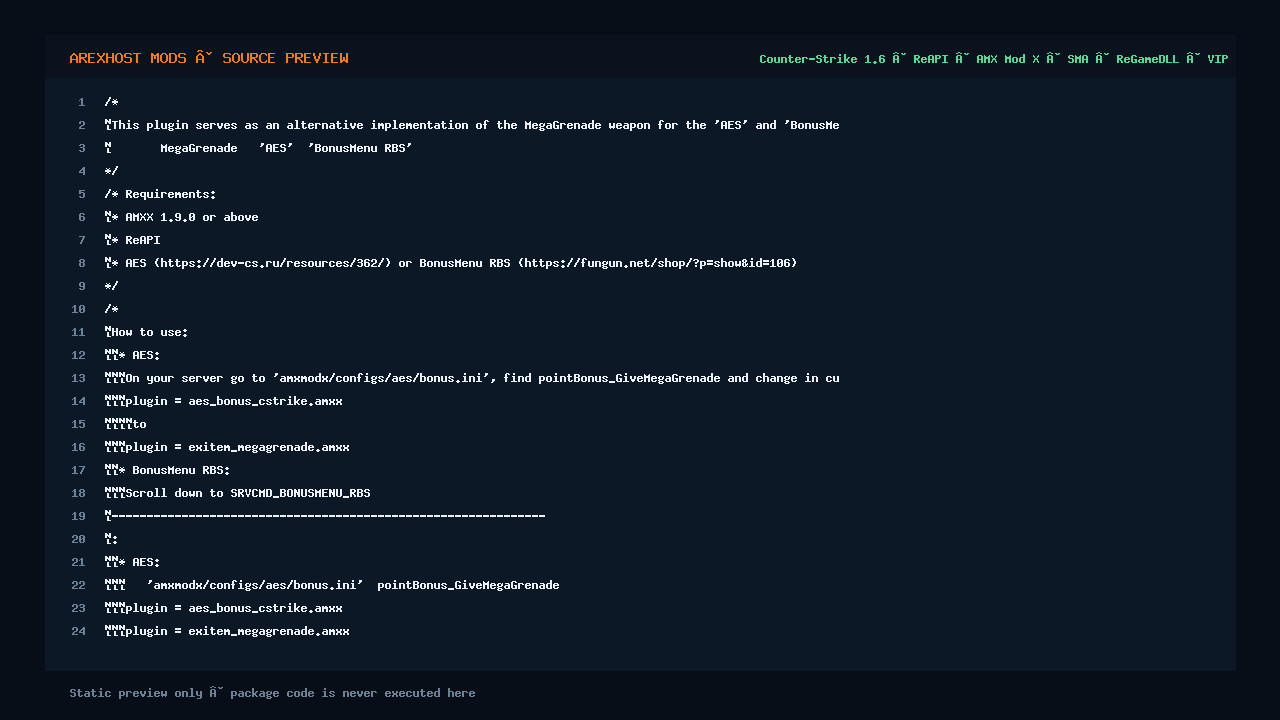
Task: Click the 'Static preview only' footer note
Action: click(x=272, y=693)
